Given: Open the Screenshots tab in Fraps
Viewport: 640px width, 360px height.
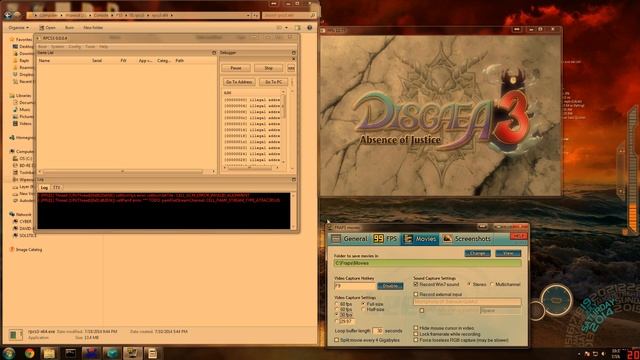Looking at the screenshot, I should (467, 239).
